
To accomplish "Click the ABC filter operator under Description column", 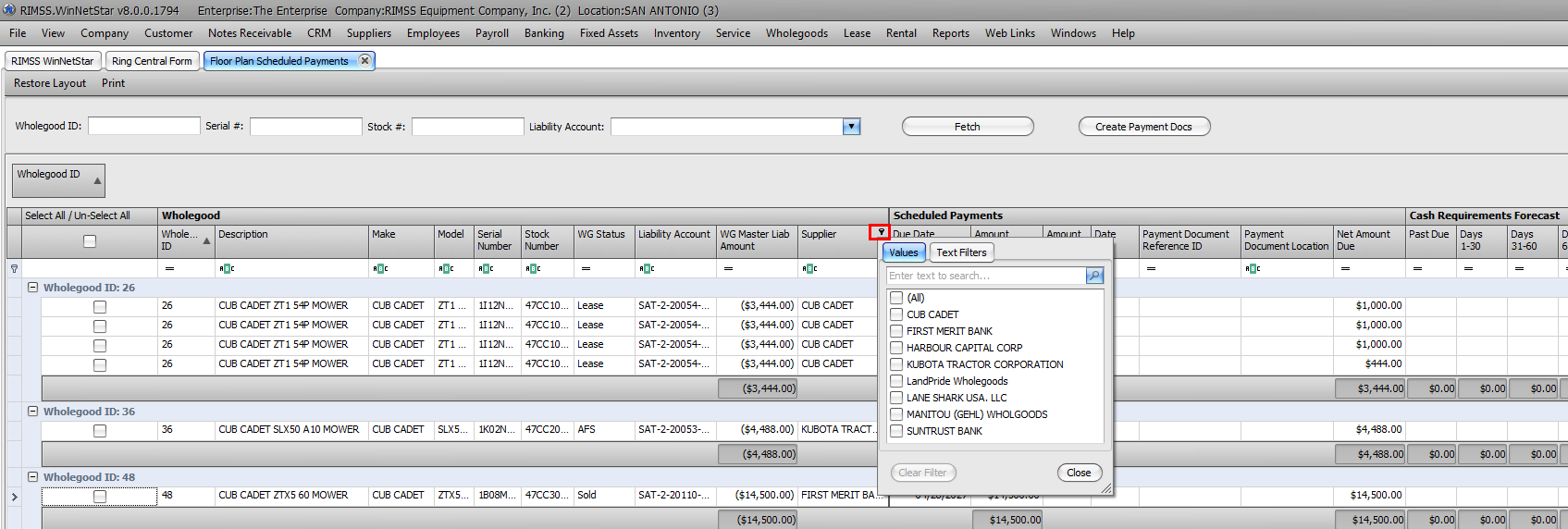I will (227, 268).
